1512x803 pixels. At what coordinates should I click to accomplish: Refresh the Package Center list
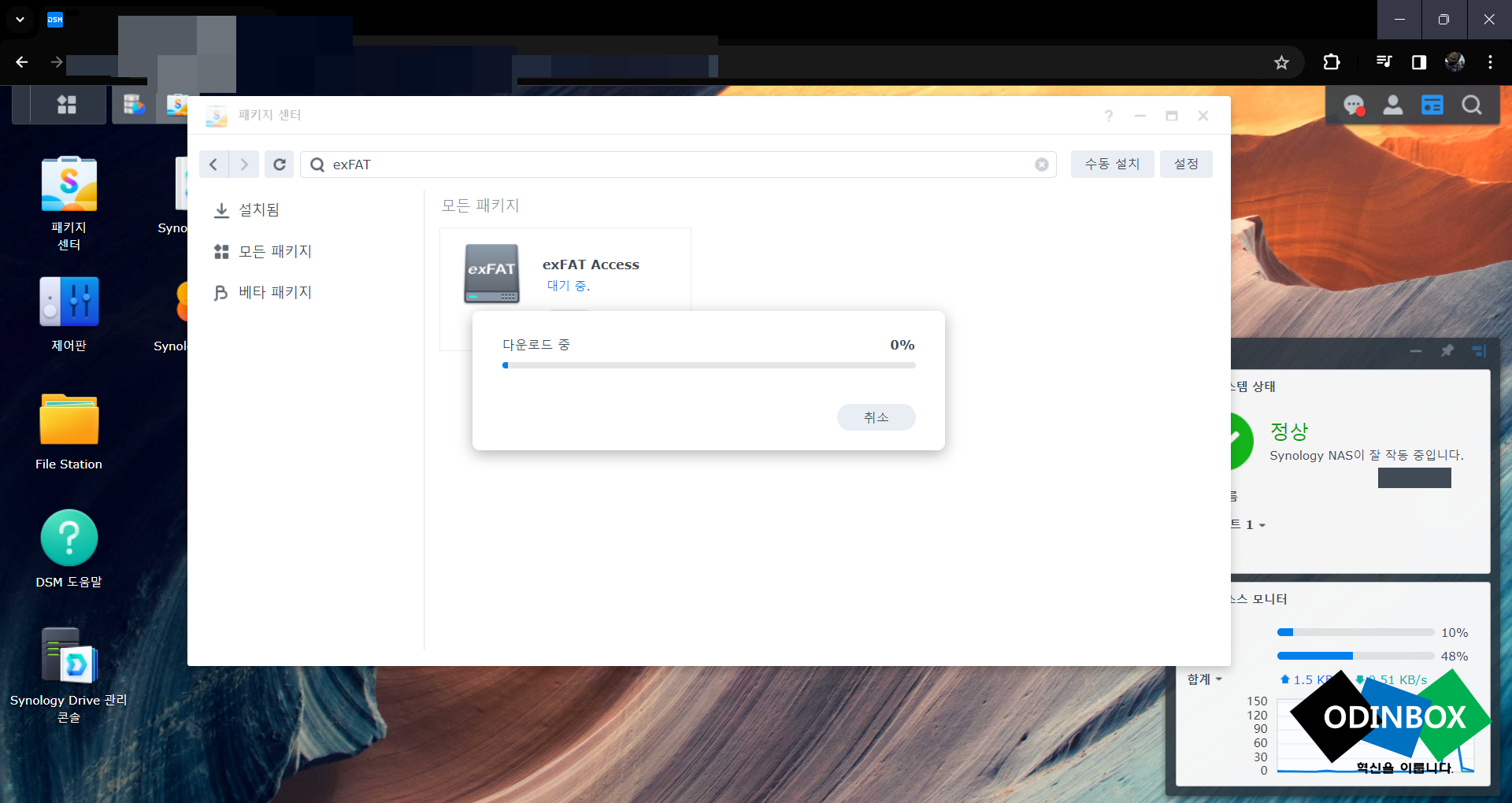pos(279,165)
